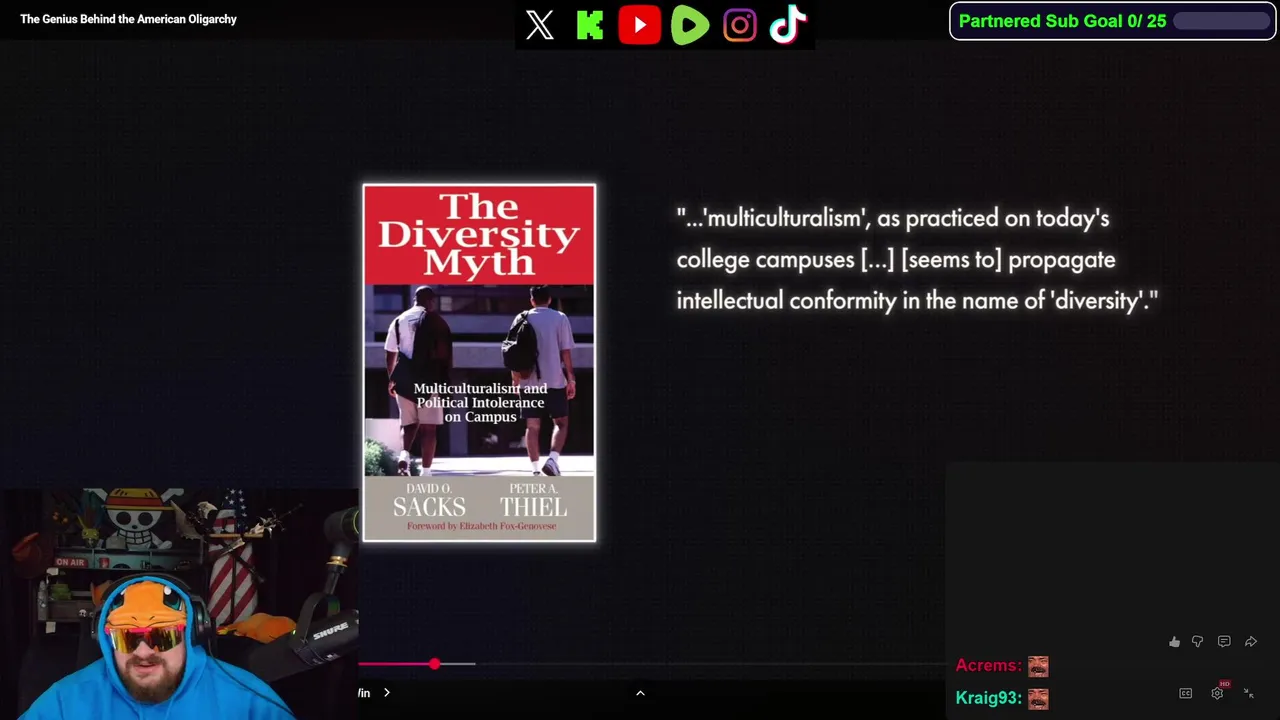Open the TikTok logo icon

click(788, 25)
